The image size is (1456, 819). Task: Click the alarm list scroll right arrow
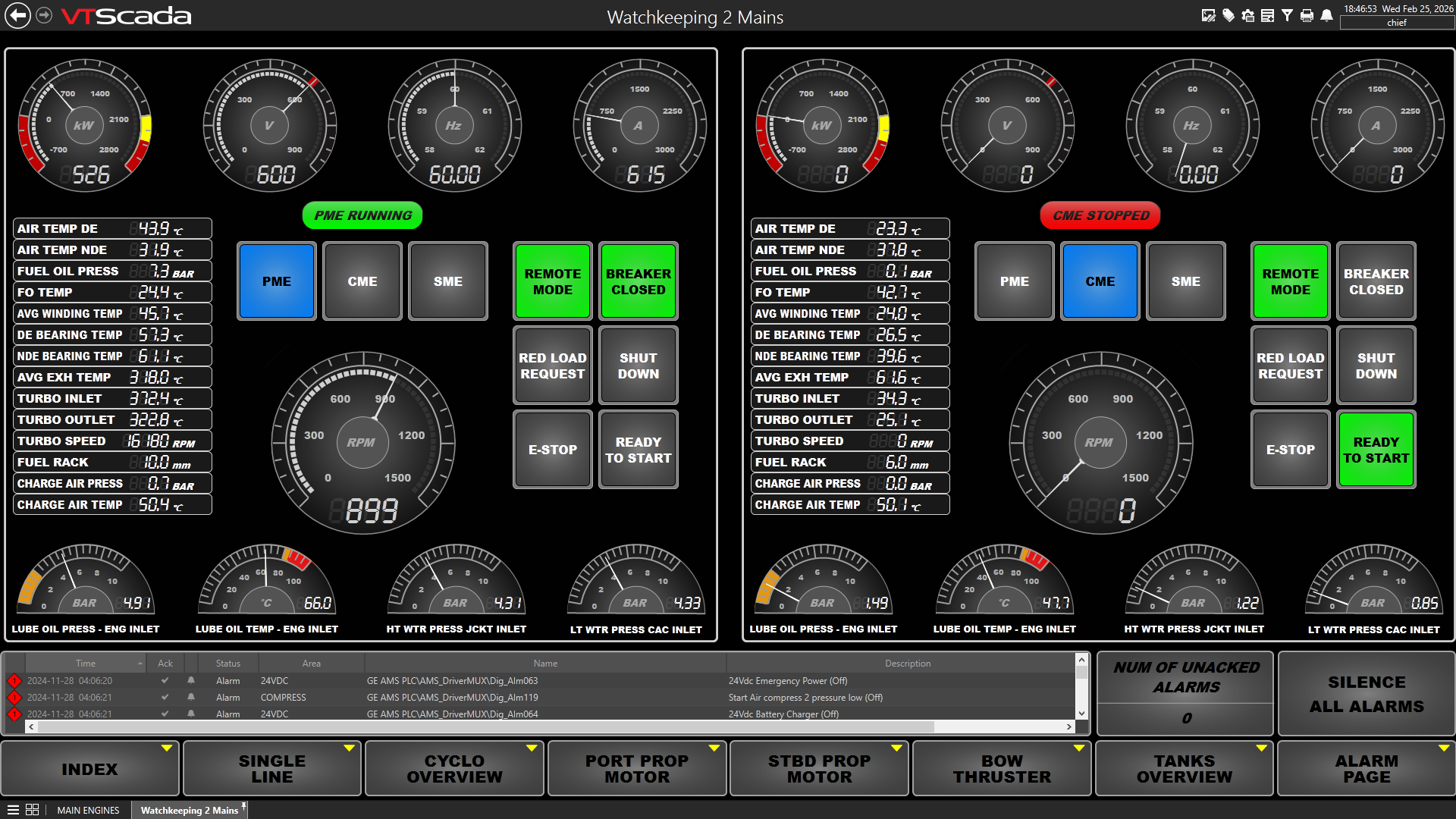(x=1069, y=726)
